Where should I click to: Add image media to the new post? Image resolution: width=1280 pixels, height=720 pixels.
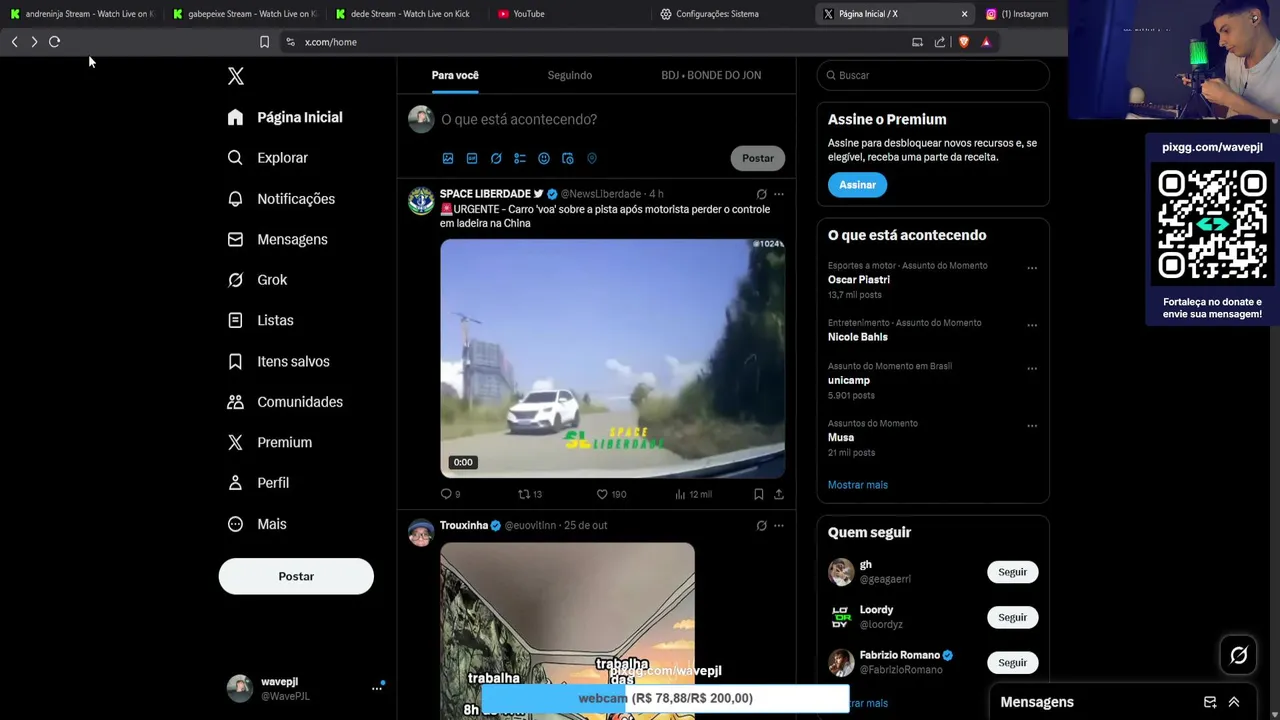click(x=448, y=158)
